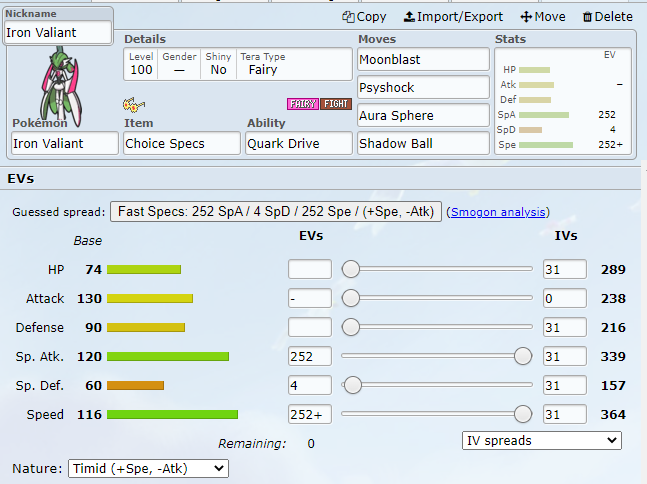Image resolution: width=647 pixels, height=484 pixels.
Task: Click the Attack EV input box
Action: coord(310,298)
